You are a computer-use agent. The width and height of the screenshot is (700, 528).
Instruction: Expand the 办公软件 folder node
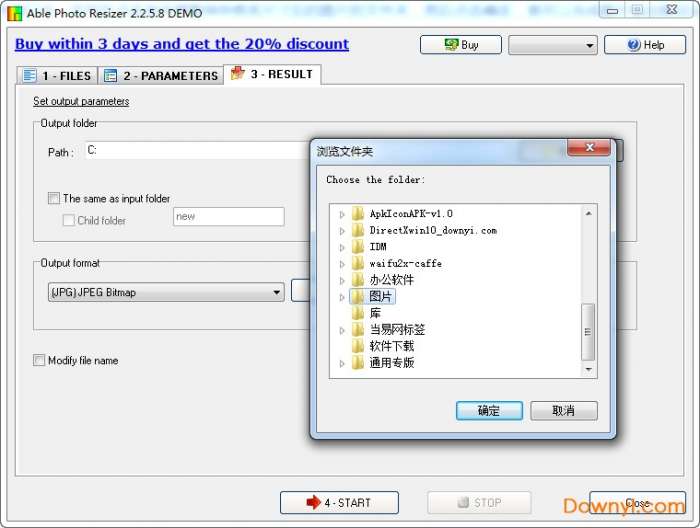pyautogui.click(x=342, y=280)
